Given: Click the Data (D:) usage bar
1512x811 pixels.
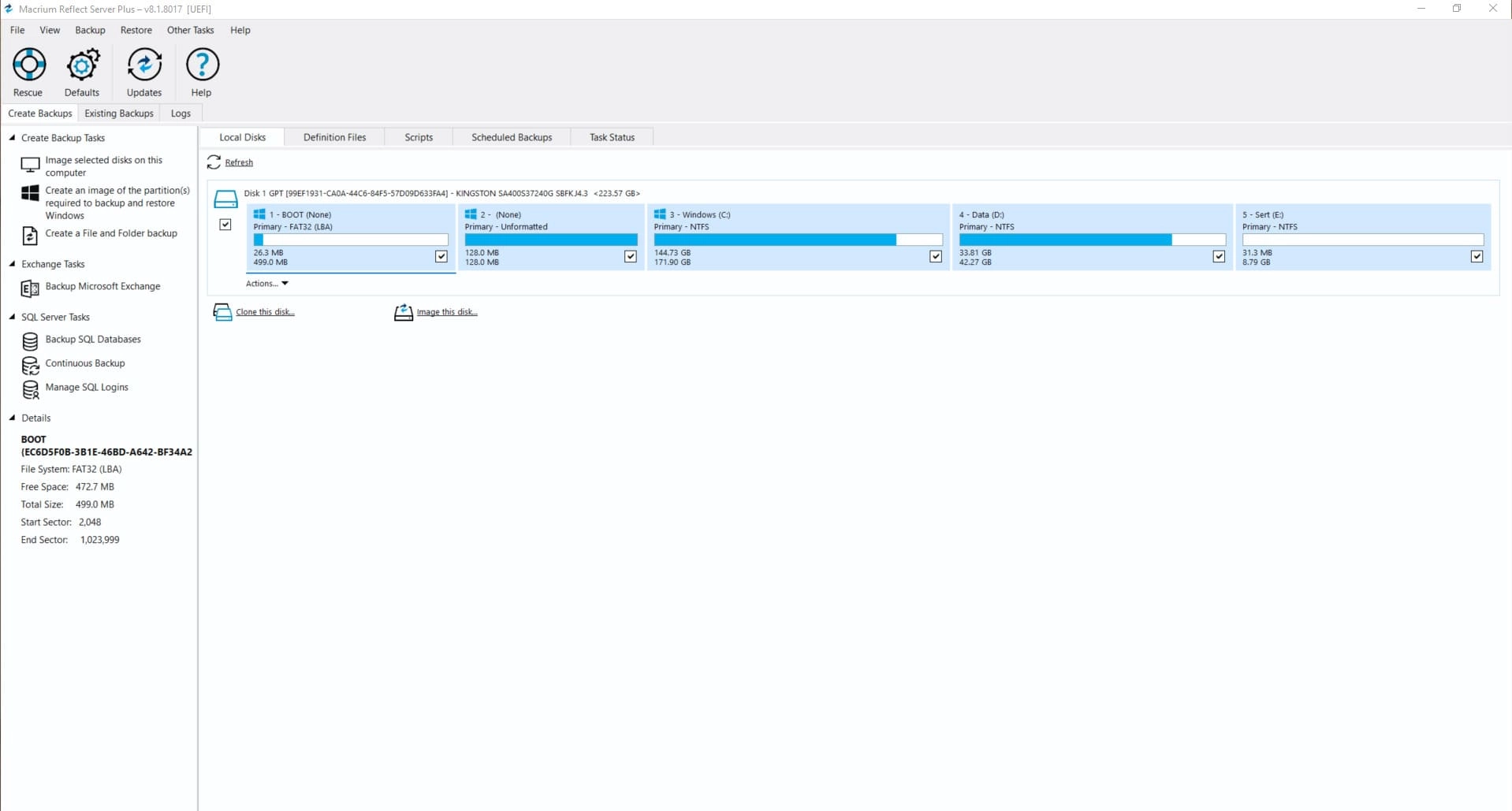Looking at the screenshot, I should pyautogui.click(x=1092, y=240).
